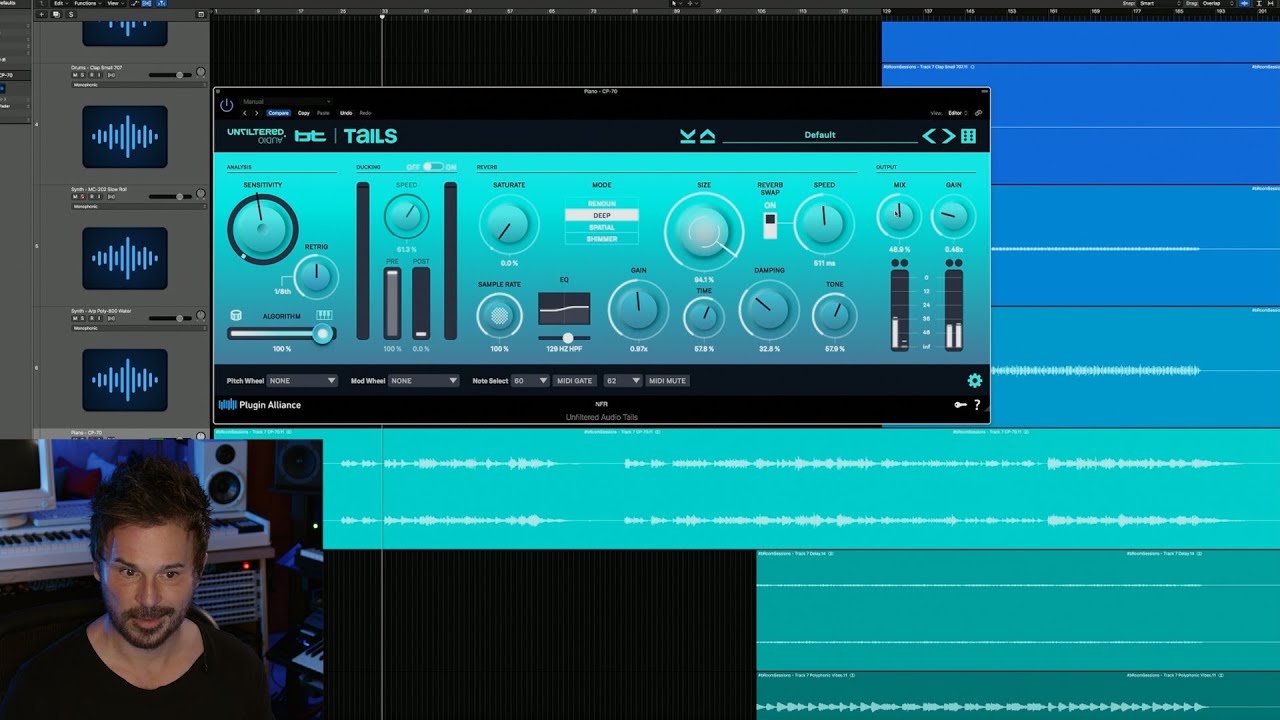
Task: Open the Pitch Wheel dropdown
Action: 302,381
